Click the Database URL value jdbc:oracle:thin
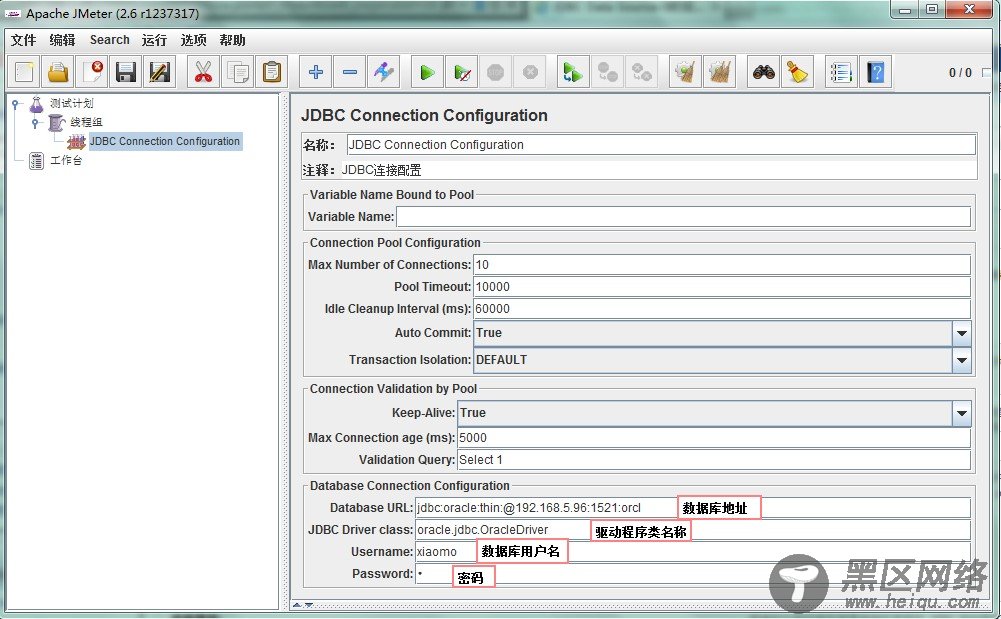 [x=529, y=508]
